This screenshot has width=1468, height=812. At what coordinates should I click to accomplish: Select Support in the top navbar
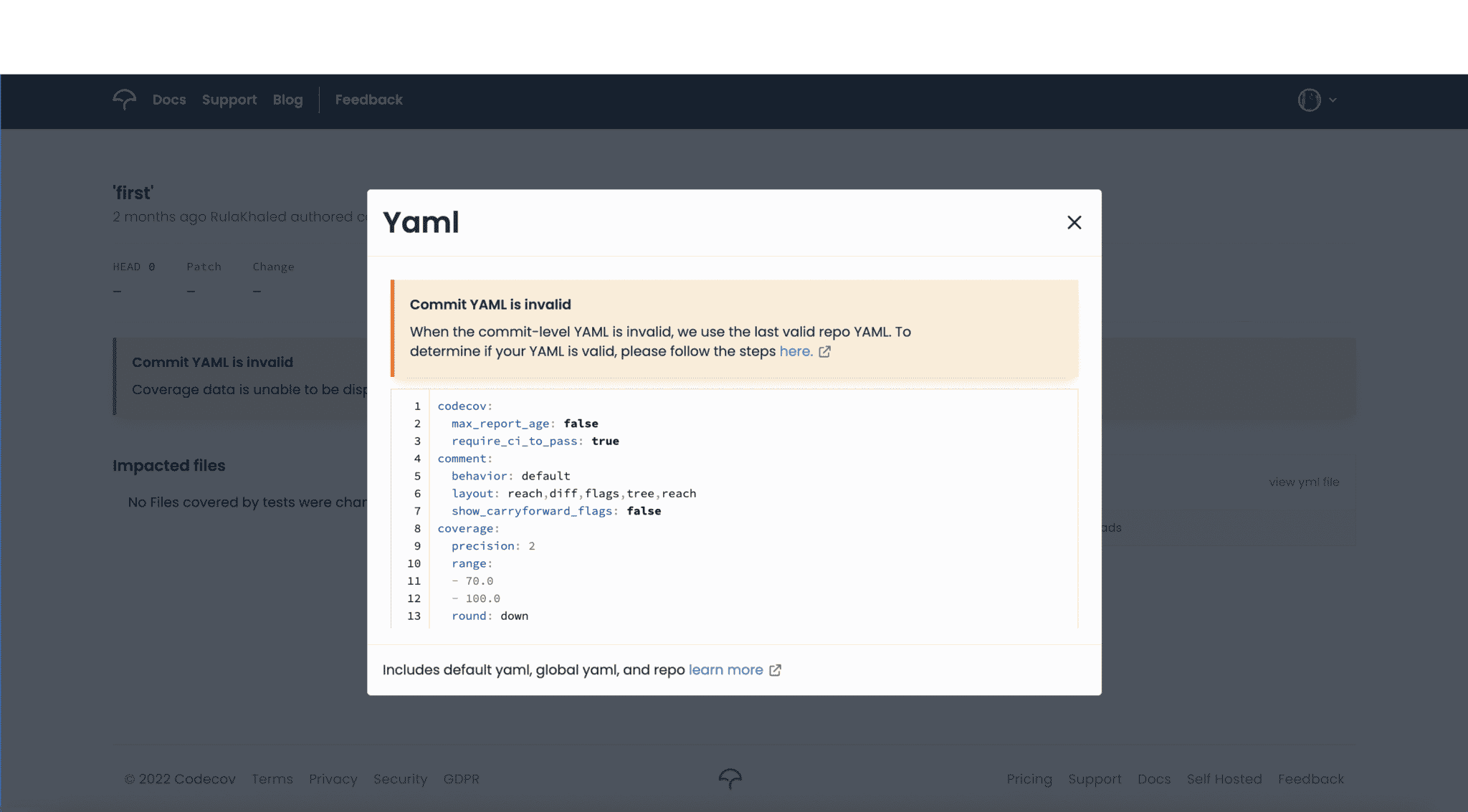click(229, 100)
